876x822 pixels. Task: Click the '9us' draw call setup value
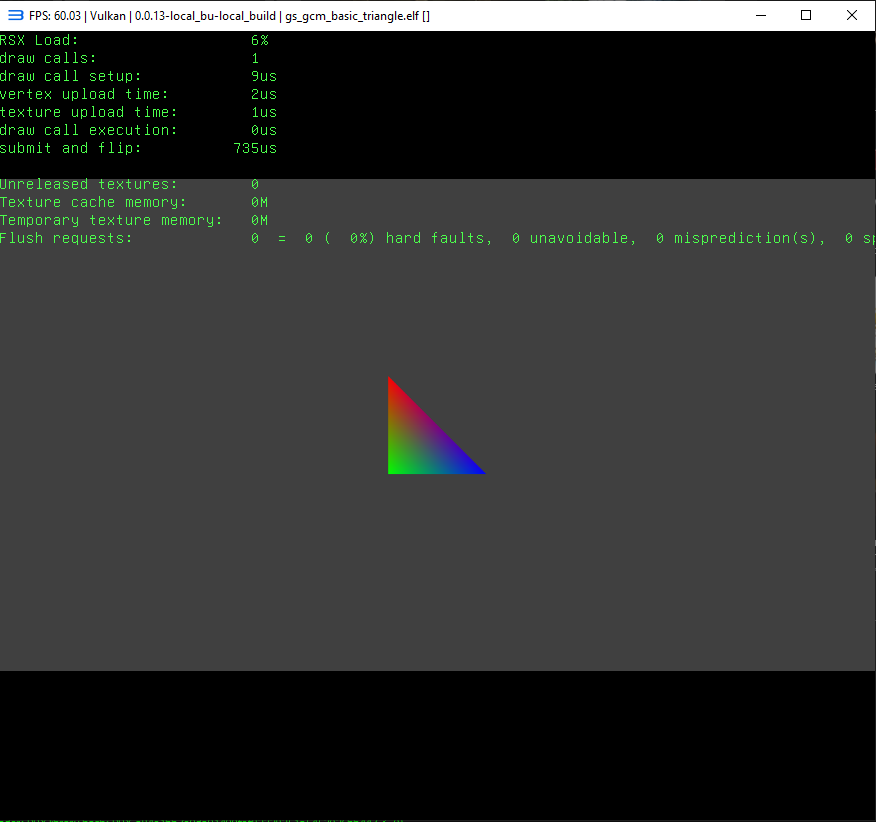[x=264, y=76]
